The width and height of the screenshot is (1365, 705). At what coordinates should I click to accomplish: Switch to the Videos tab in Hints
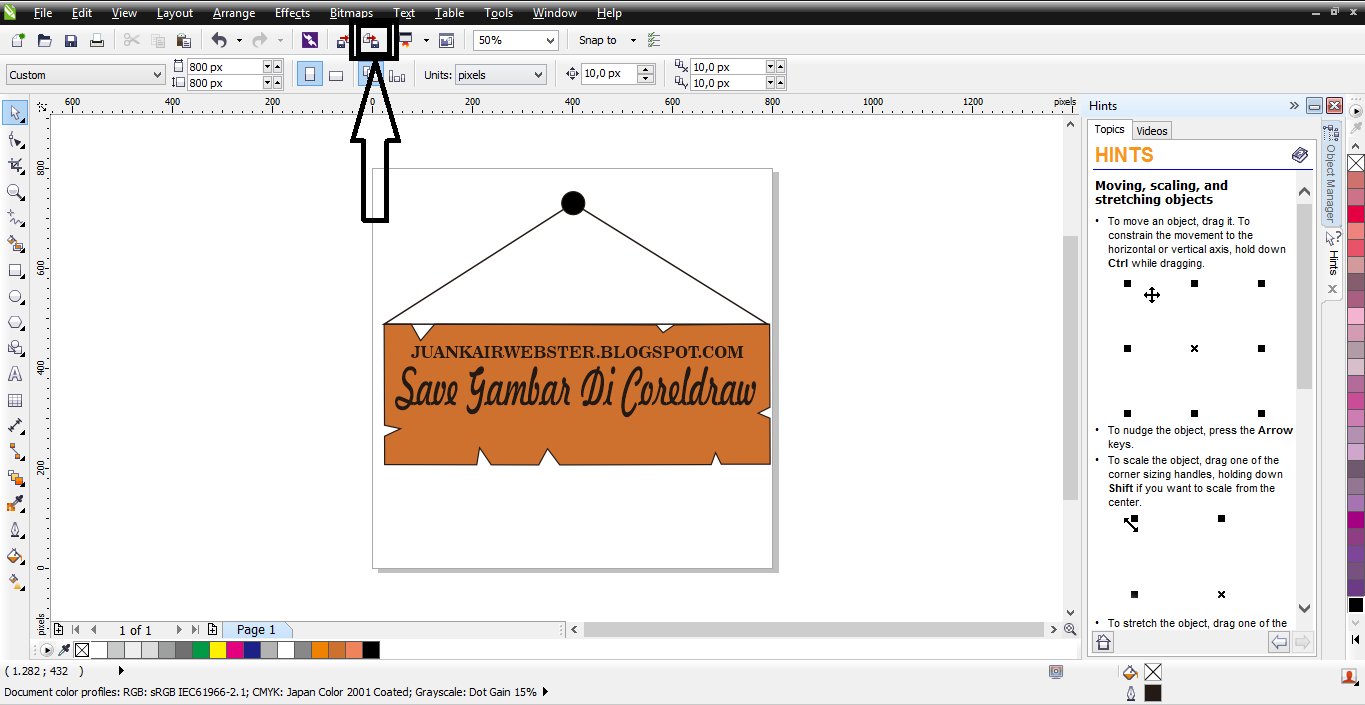point(1152,131)
